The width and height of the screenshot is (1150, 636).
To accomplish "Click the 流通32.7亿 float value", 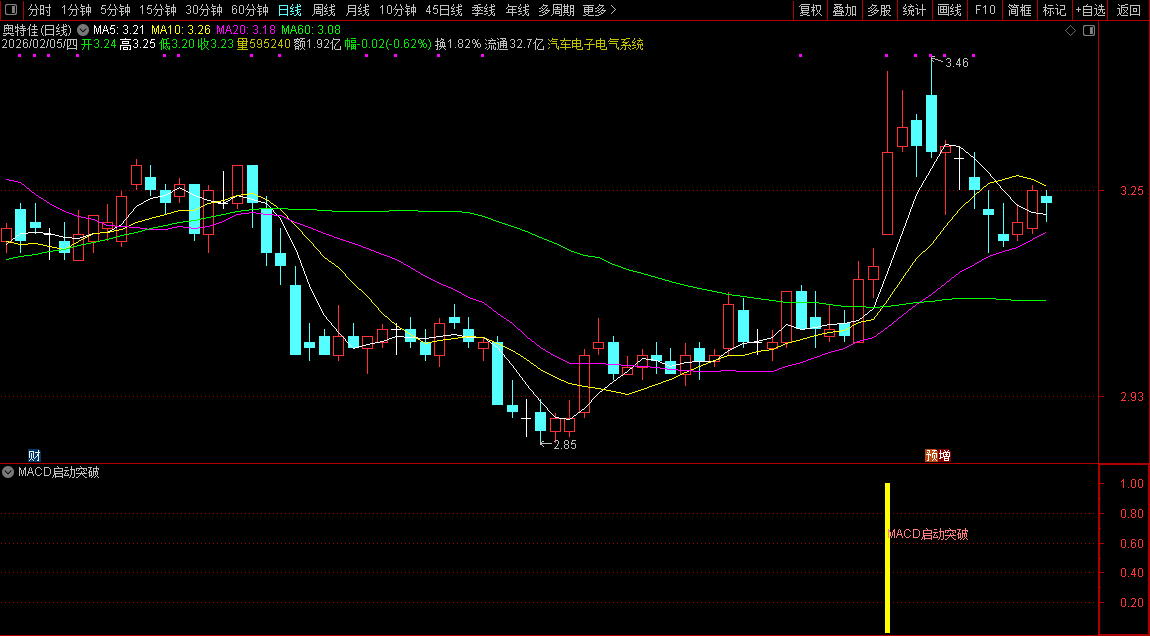I will coord(514,44).
